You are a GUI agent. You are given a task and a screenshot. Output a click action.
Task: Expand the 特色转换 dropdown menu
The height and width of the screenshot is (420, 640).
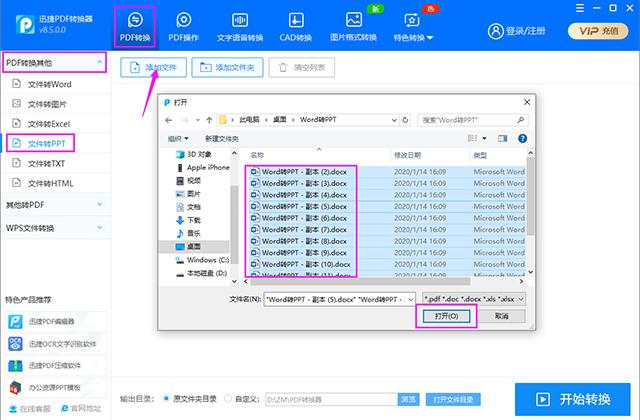[x=413, y=27]
